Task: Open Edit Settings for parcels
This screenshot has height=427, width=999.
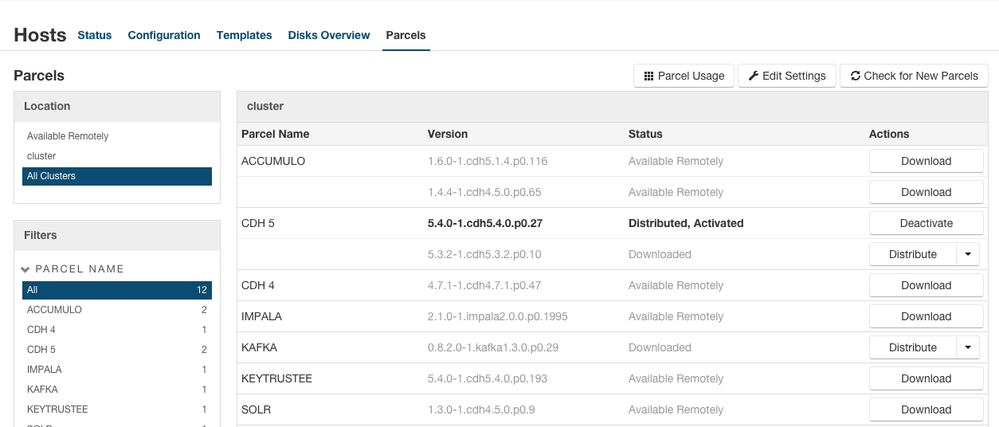Action: (x=787, y=76)
